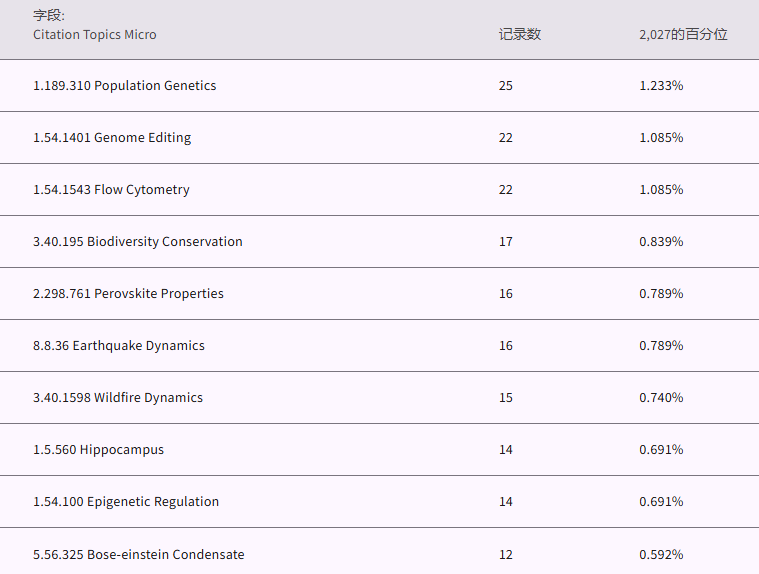Click the 8.8.36 Earthquake Dynamics topic

click(x=118, y=346)
